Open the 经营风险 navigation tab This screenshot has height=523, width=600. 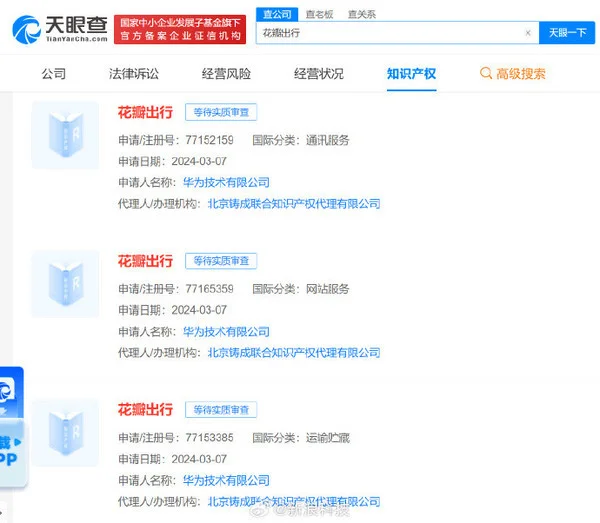point(226,74)
